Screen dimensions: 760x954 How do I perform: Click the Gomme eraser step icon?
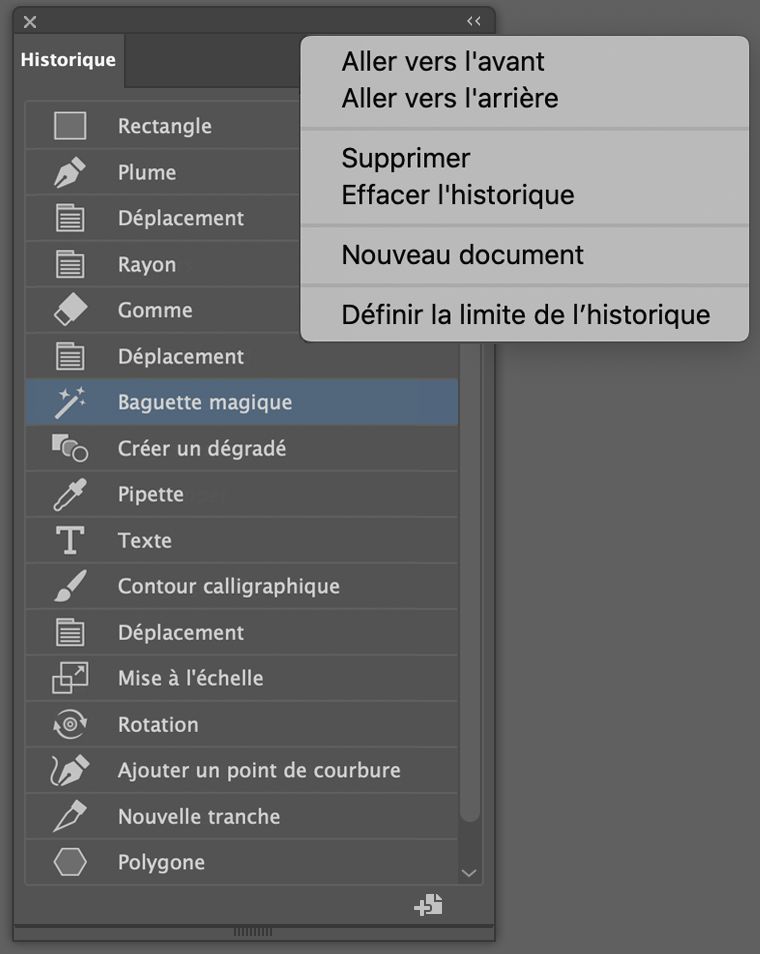coord(69,310)
